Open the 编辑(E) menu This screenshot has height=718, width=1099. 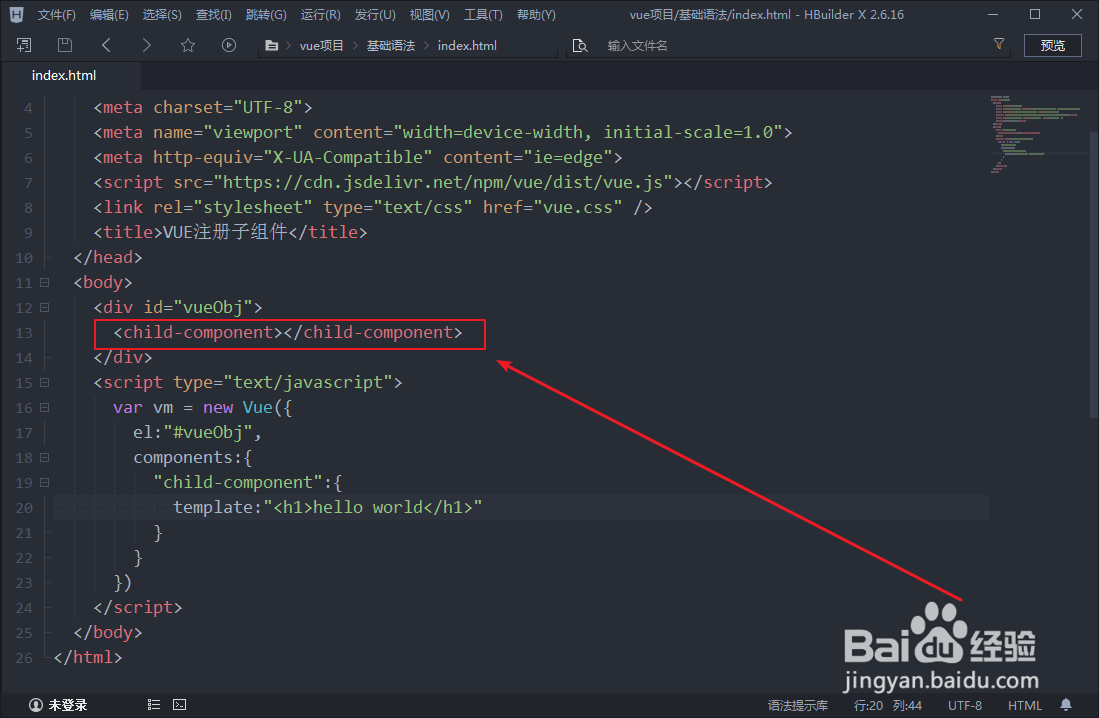tap(109, 15)
